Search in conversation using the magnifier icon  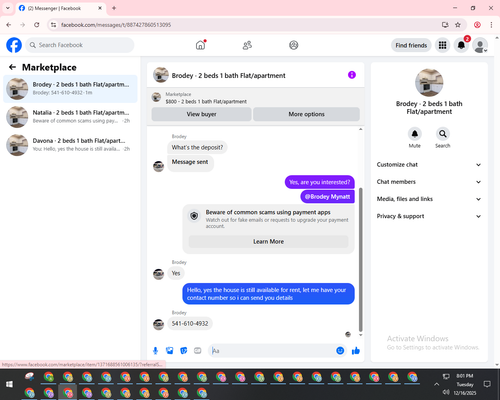443,134
